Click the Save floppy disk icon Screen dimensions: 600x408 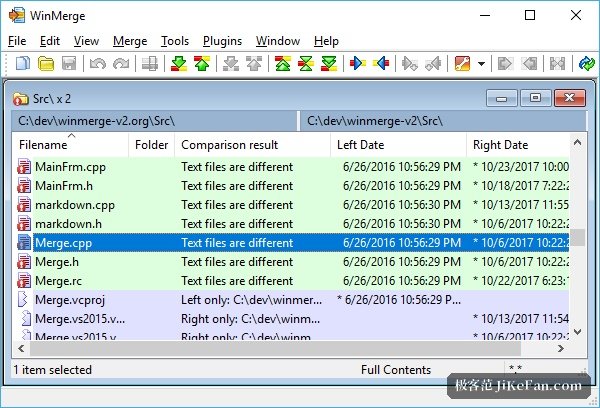click(x=69, y=63)
